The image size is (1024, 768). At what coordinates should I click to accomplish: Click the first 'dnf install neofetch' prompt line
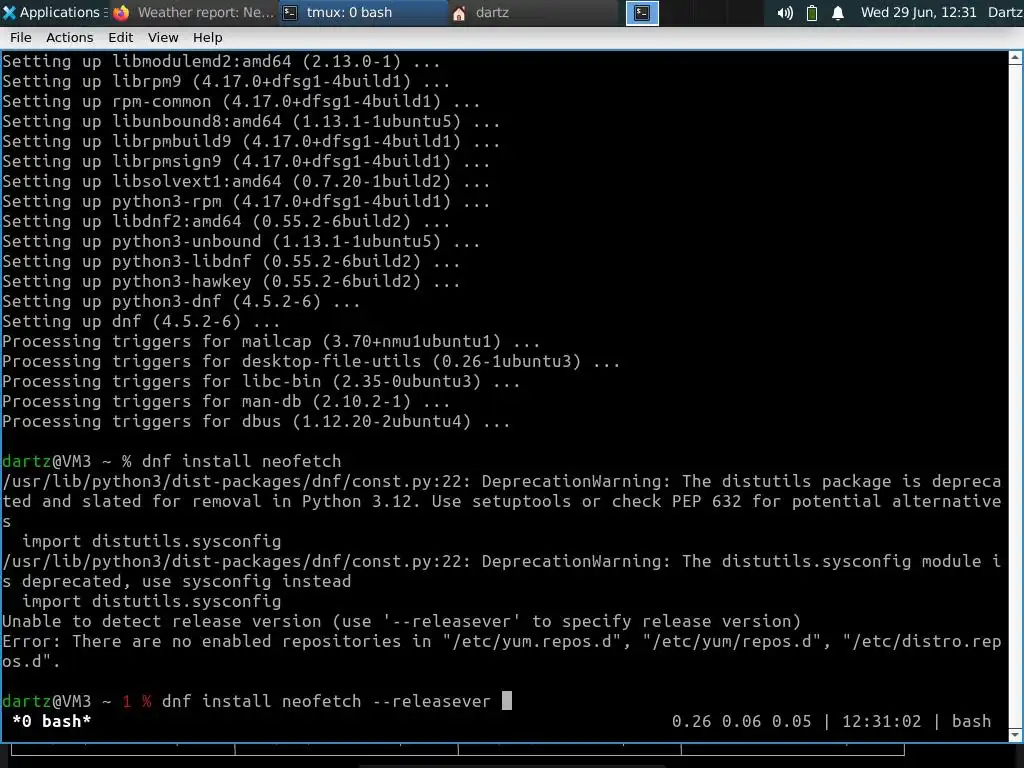(x=172, y=461)
